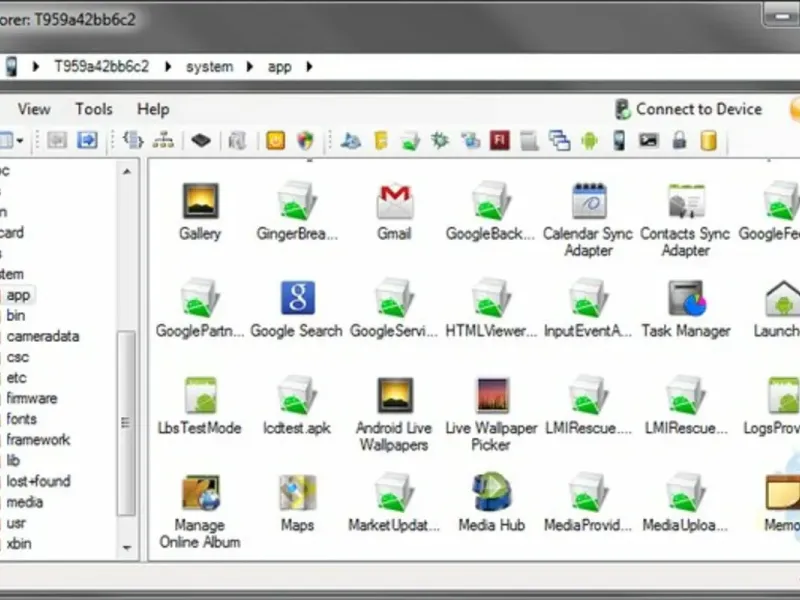Open the Tools menu

click(94, 109)
